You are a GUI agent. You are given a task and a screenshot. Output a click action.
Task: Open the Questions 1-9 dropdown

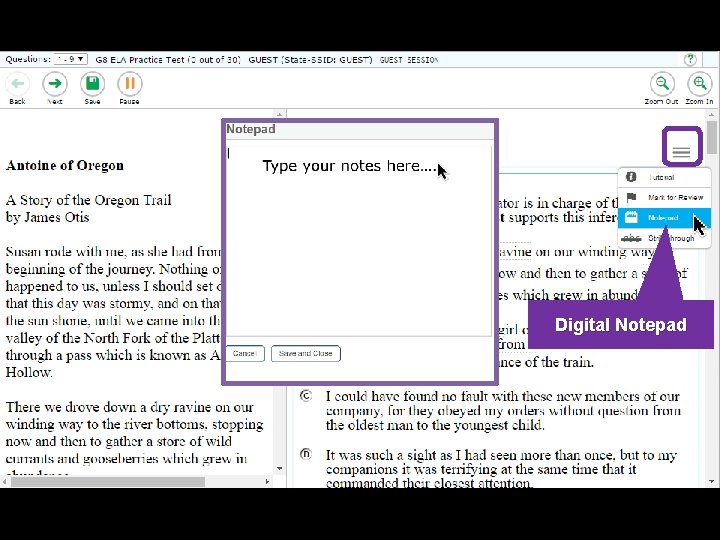pos(70,59)
